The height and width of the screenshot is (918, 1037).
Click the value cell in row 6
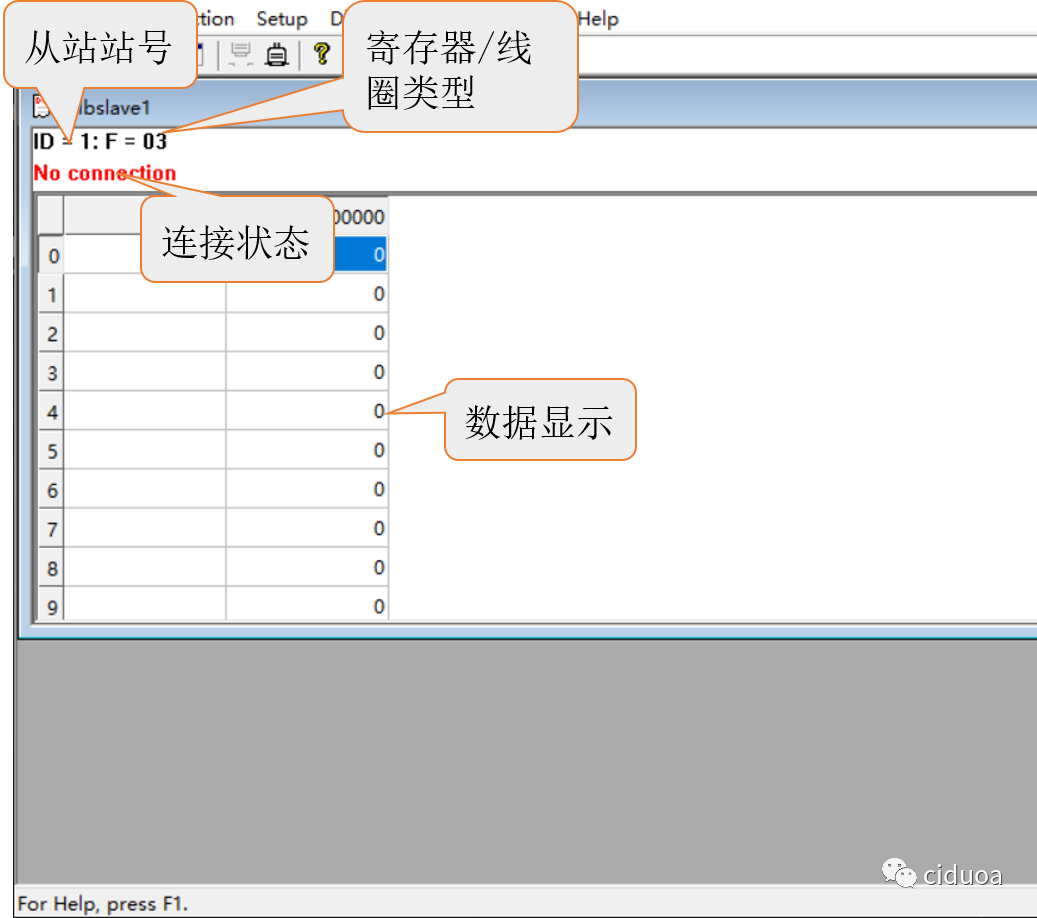pos(307,489)
